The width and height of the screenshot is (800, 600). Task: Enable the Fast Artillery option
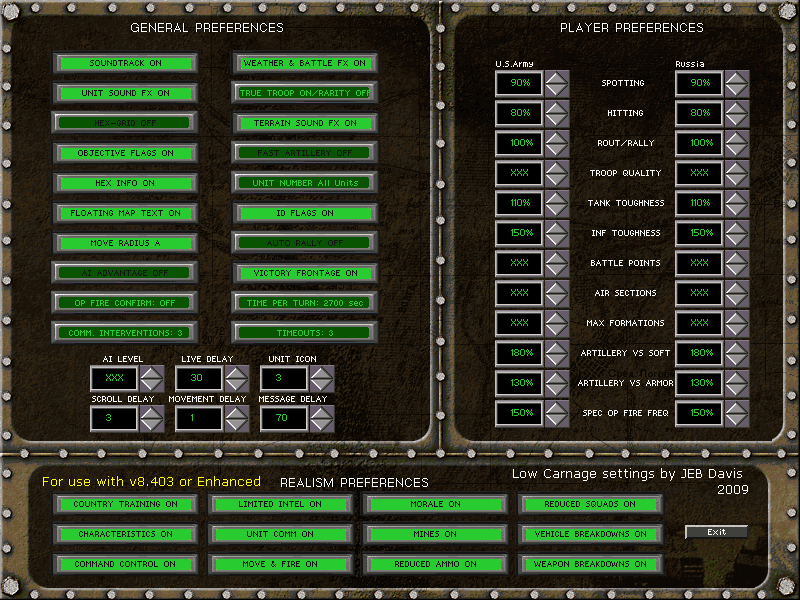(305, 153)
